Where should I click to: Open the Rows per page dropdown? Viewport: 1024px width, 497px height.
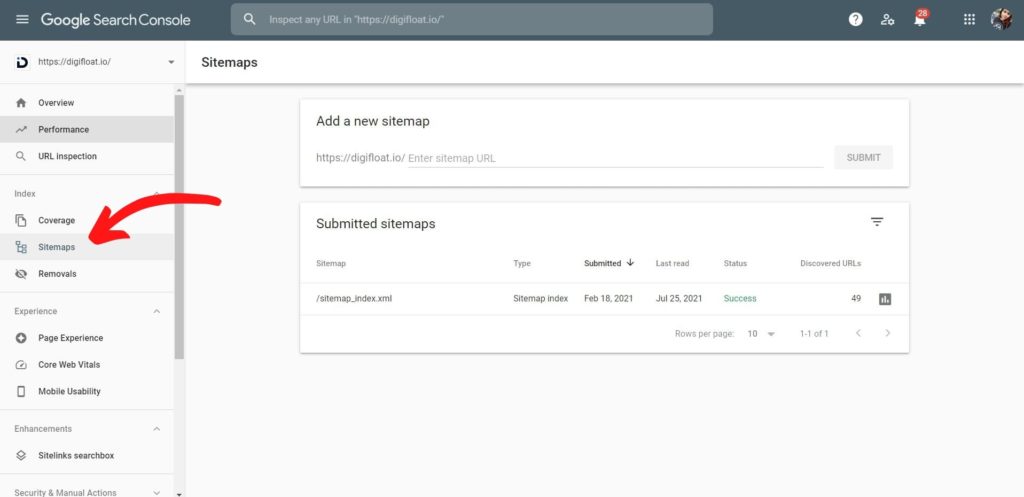761,334
